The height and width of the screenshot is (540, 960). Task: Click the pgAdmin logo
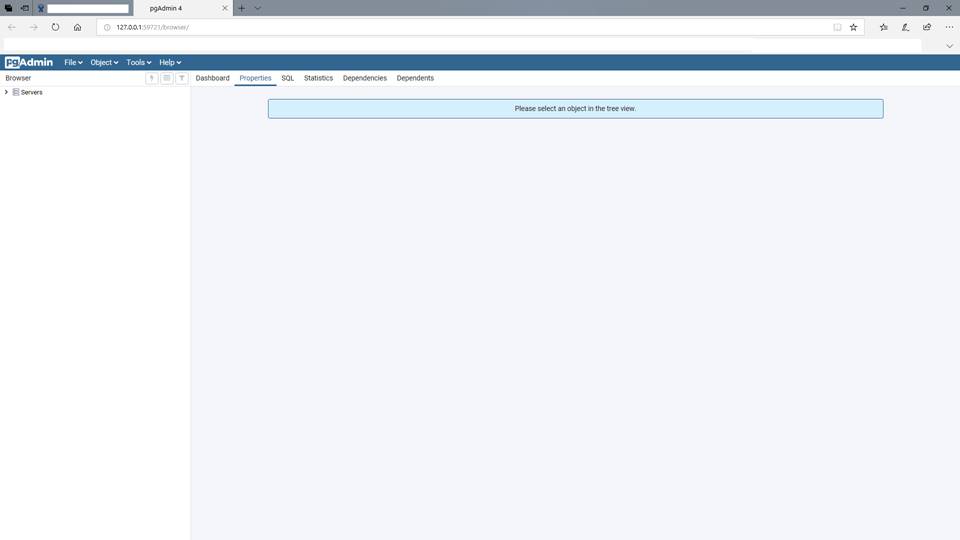(29, 62)
